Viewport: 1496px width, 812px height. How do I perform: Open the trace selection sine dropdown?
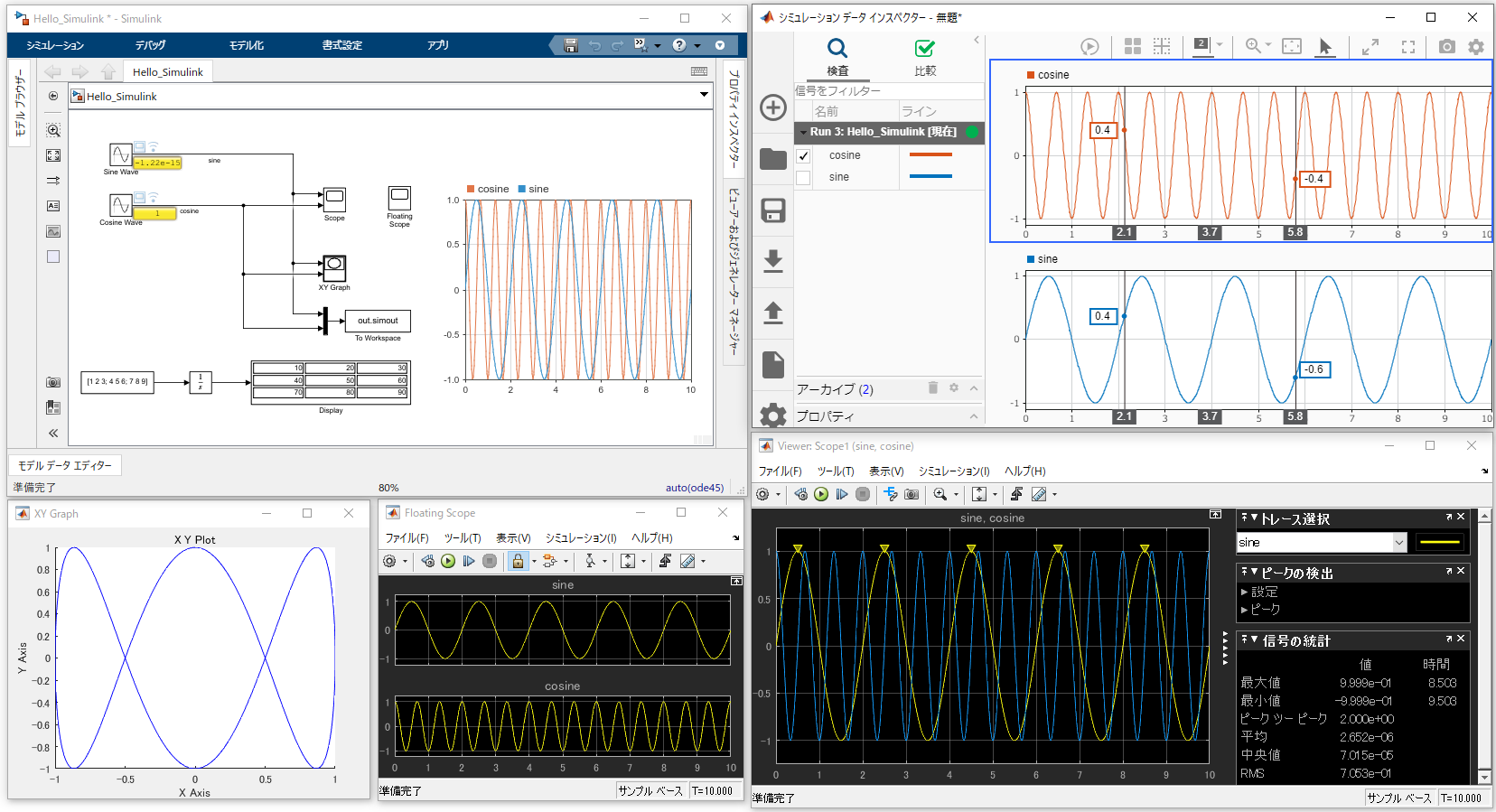click(x=1399, y=543)
